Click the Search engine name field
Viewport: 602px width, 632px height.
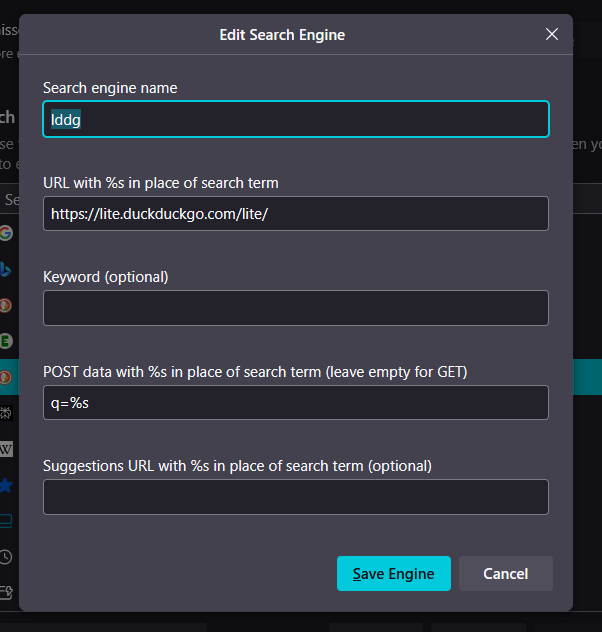[x=296, y=119]
